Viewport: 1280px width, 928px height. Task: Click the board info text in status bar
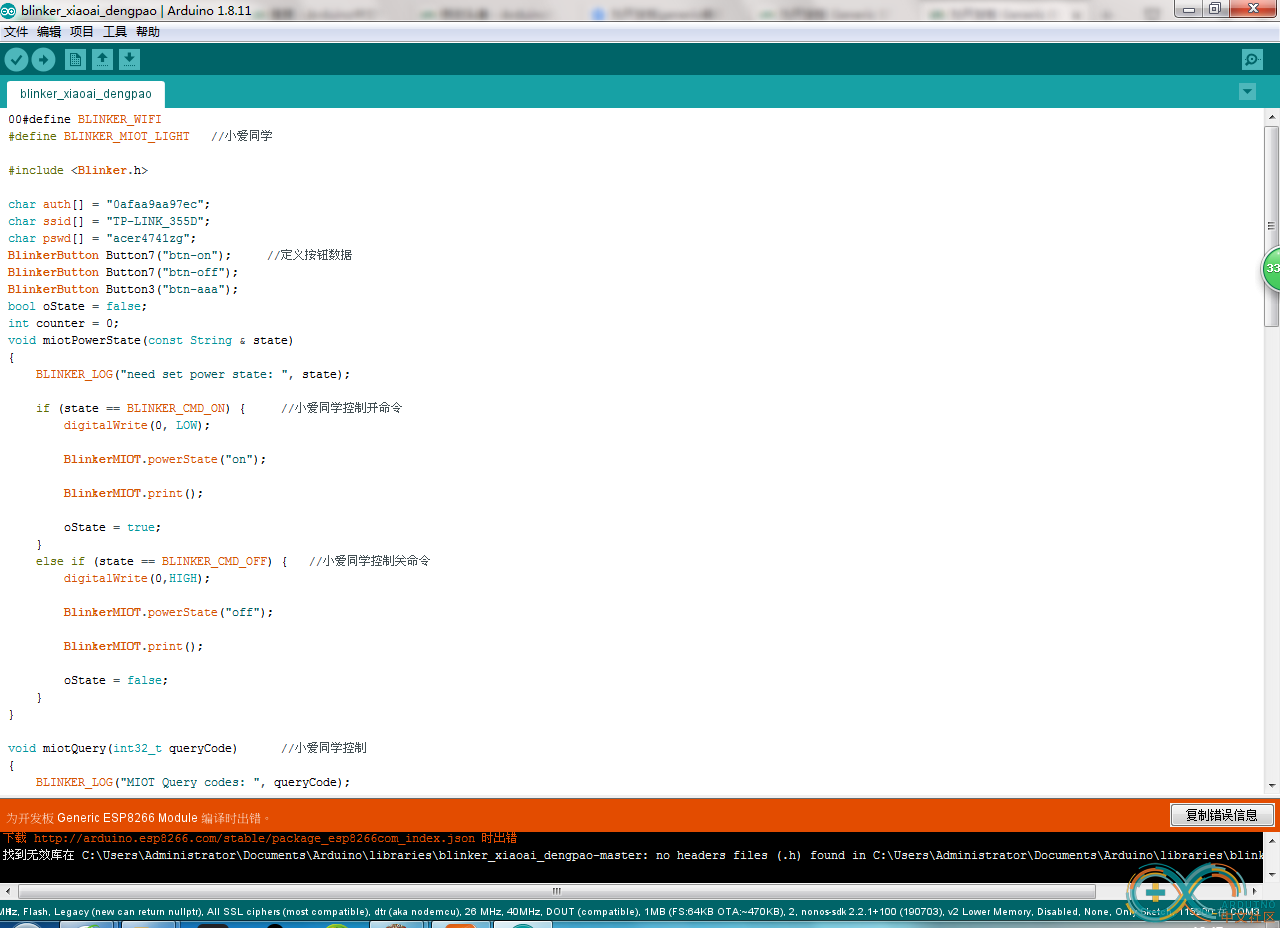tap(630, 912)
